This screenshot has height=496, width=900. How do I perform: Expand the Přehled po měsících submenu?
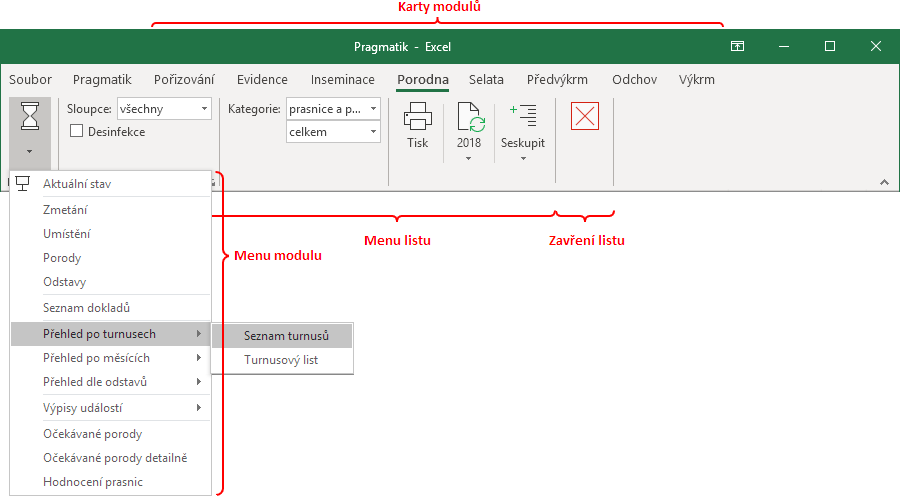[110, 358]
